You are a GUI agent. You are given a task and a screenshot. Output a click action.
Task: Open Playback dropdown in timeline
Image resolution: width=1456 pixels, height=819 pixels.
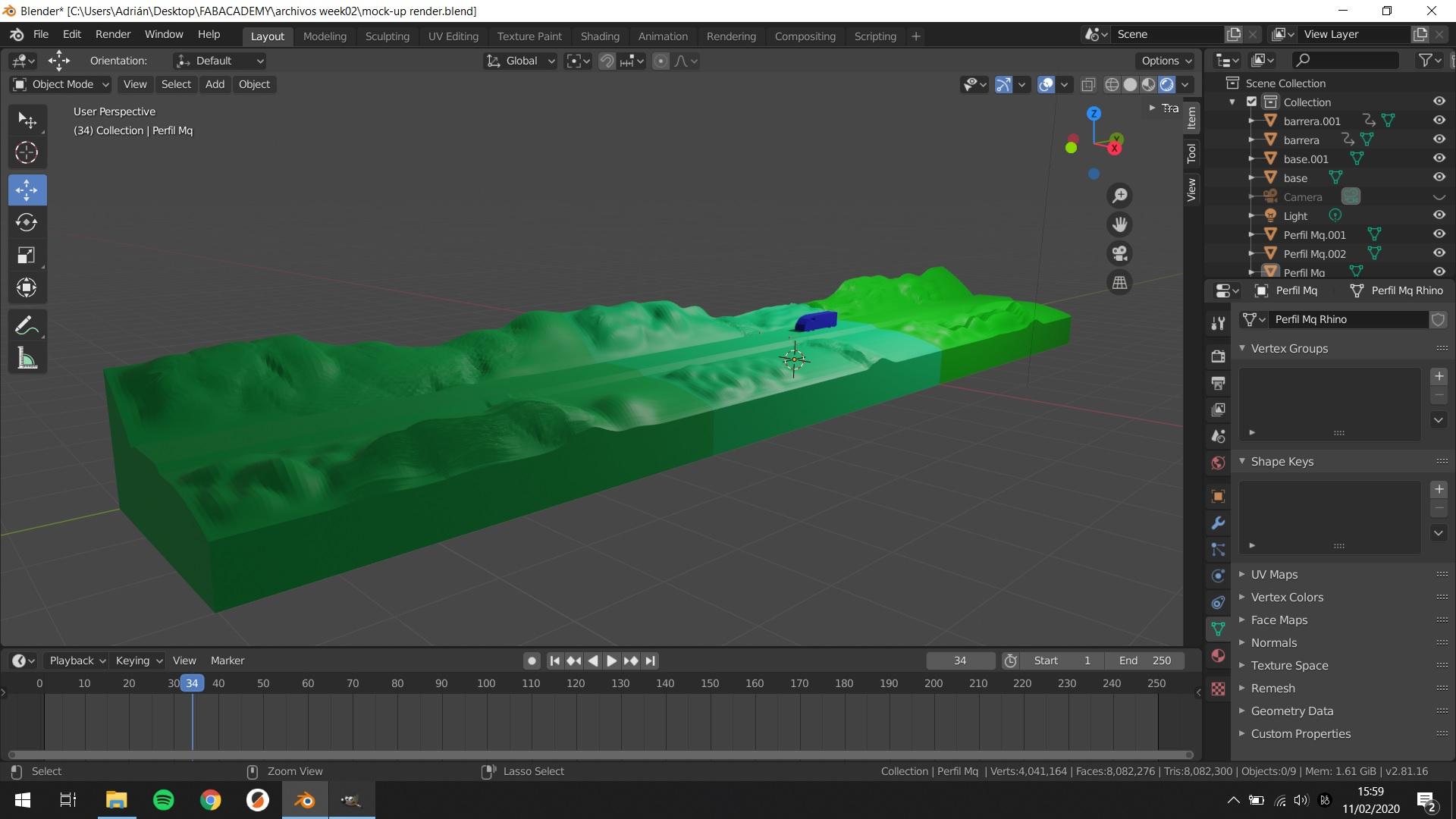tap(77, 661)
